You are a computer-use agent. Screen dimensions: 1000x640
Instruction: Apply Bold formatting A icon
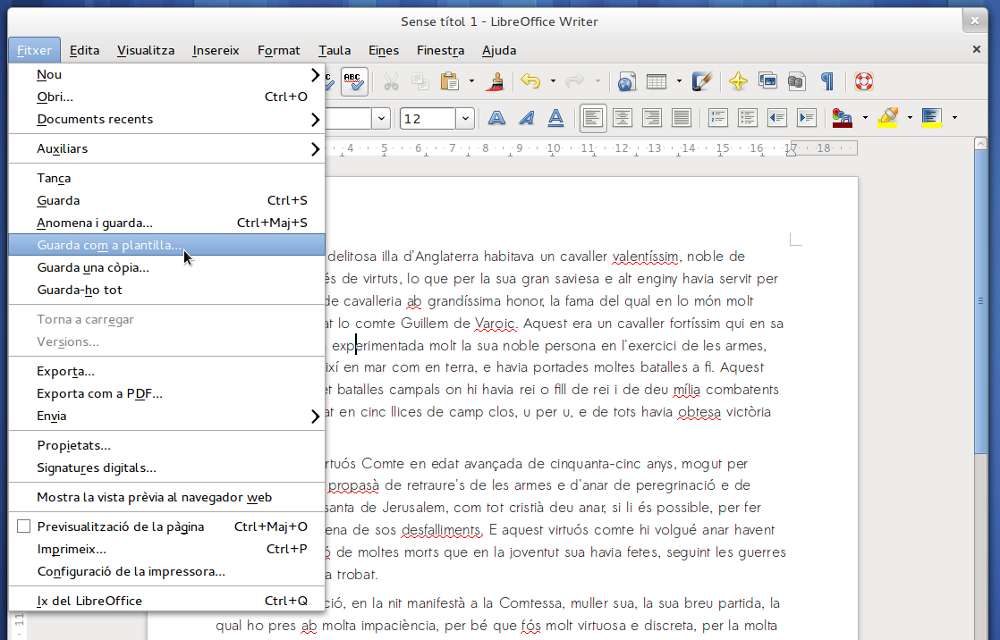[496, 118]
